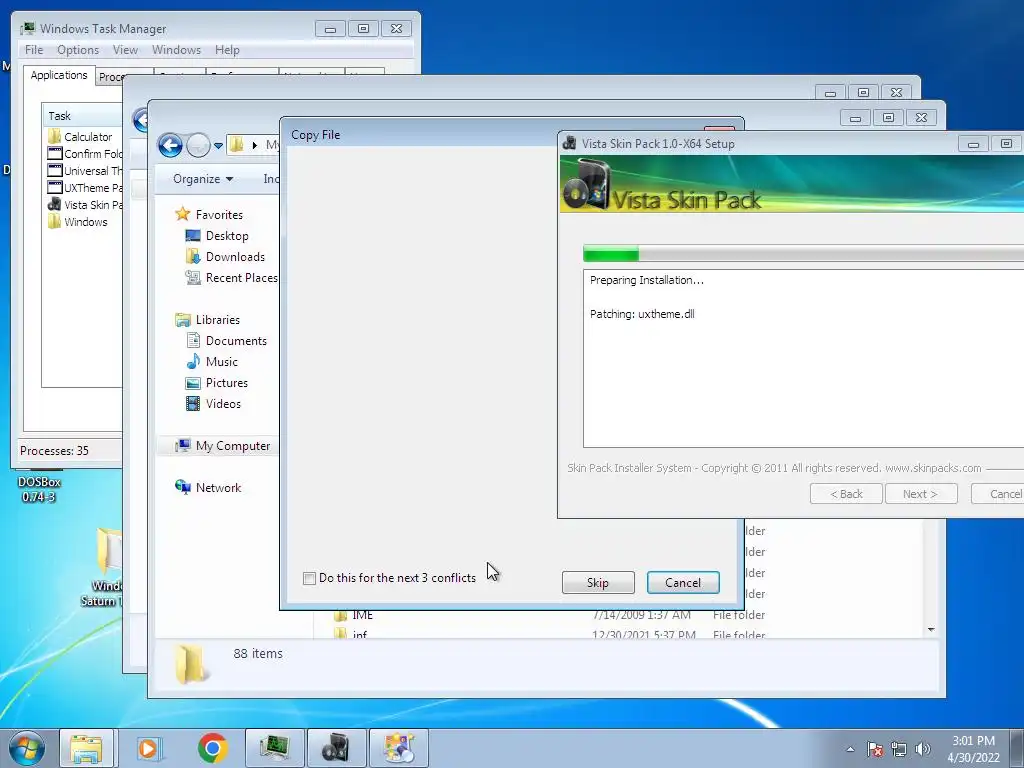Open Windows Explorer from the taskbar

(x=87, y=748)
